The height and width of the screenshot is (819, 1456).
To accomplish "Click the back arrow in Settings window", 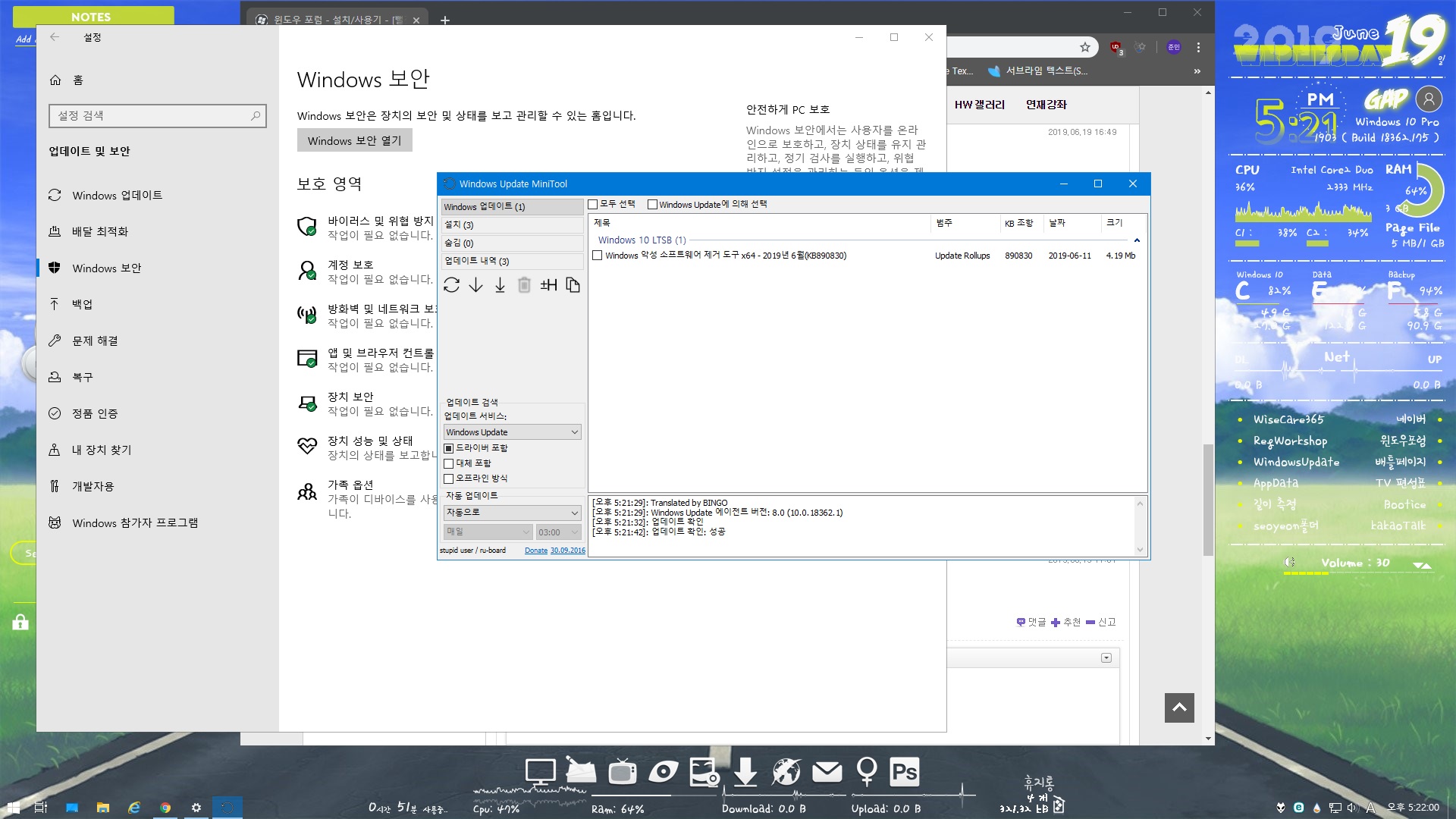I will click(55, 37).
